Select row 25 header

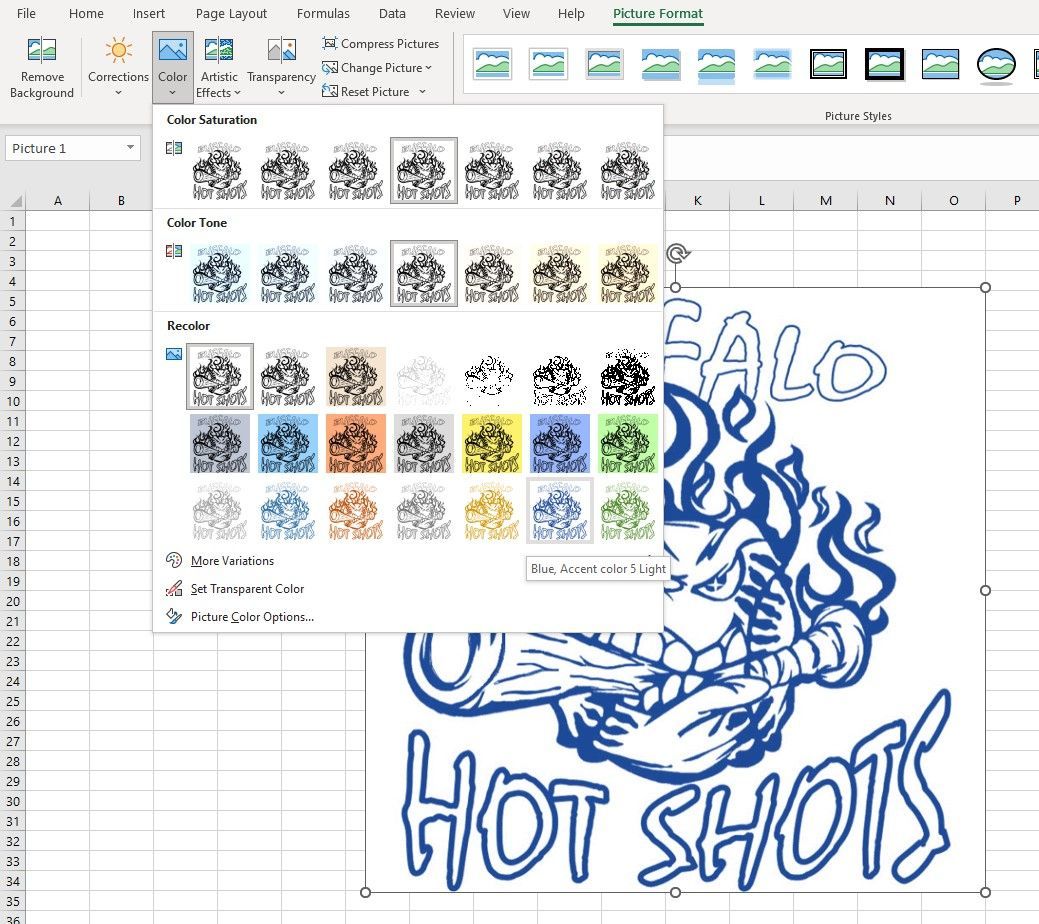[x=13, y=701]
